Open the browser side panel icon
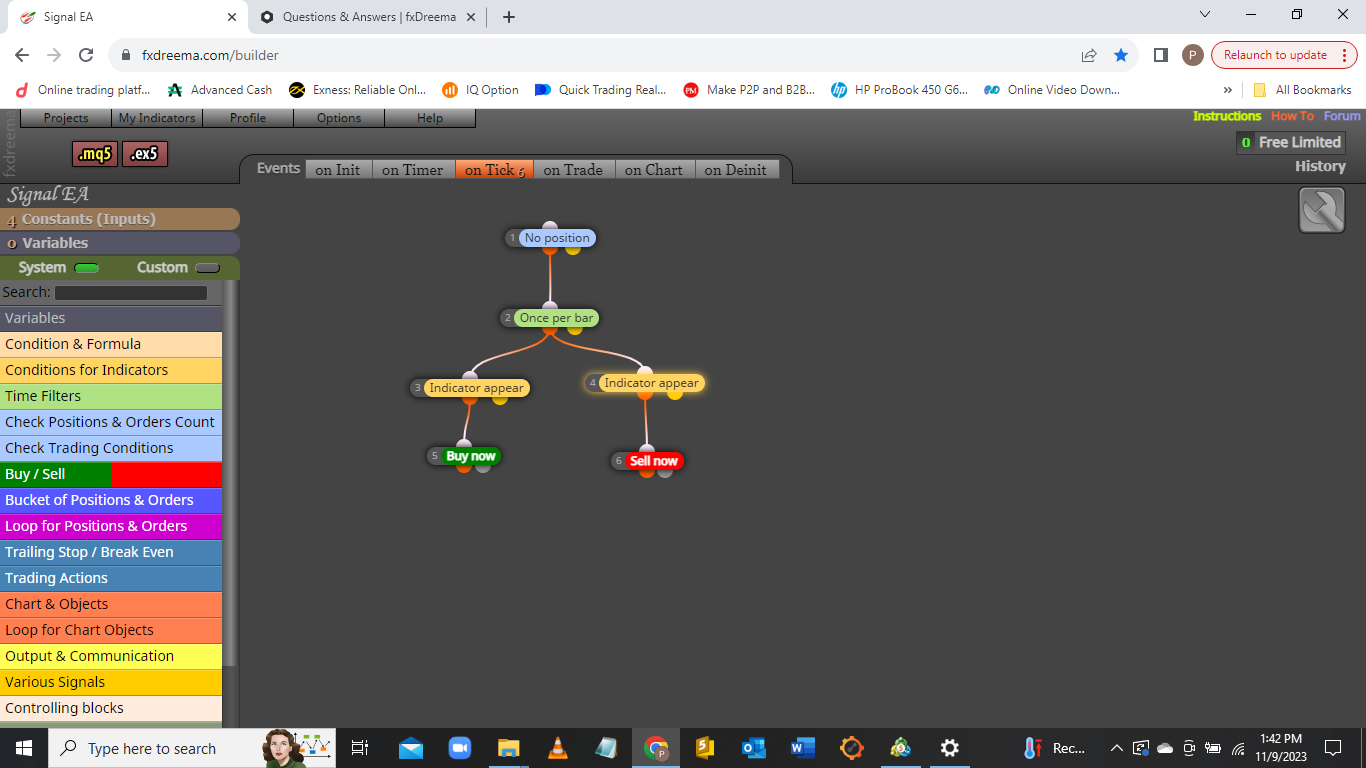1366x768 pixels. (x=1160, y=55)
